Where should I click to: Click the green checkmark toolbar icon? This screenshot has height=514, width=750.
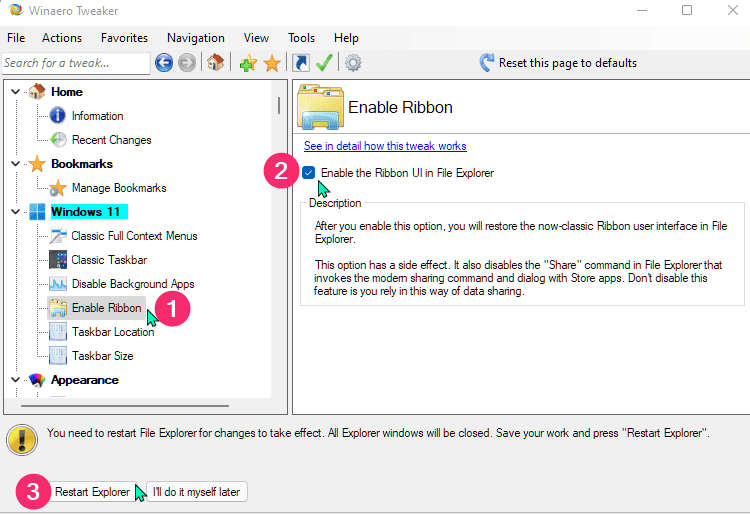[x=324, y=63]
